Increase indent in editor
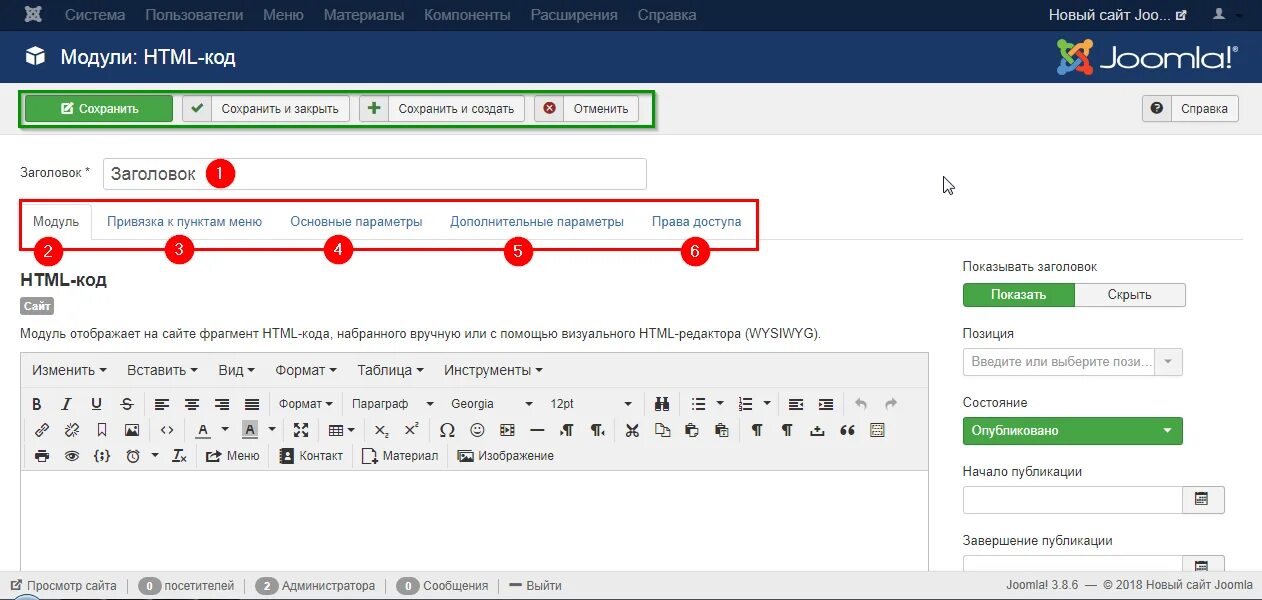This screenshot has height=600, width=1262. click(826, 404)
